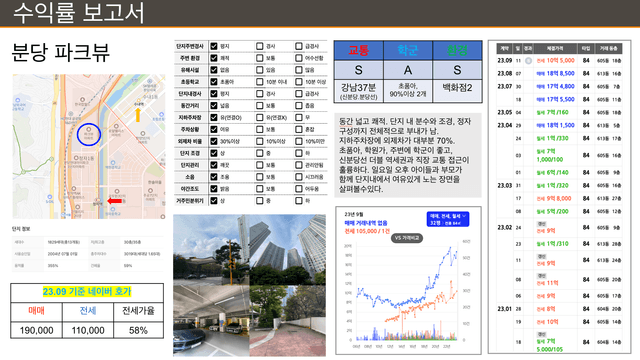
Task: Select the '매매 17억 4,800' transaction price
Action: point(555,87)
